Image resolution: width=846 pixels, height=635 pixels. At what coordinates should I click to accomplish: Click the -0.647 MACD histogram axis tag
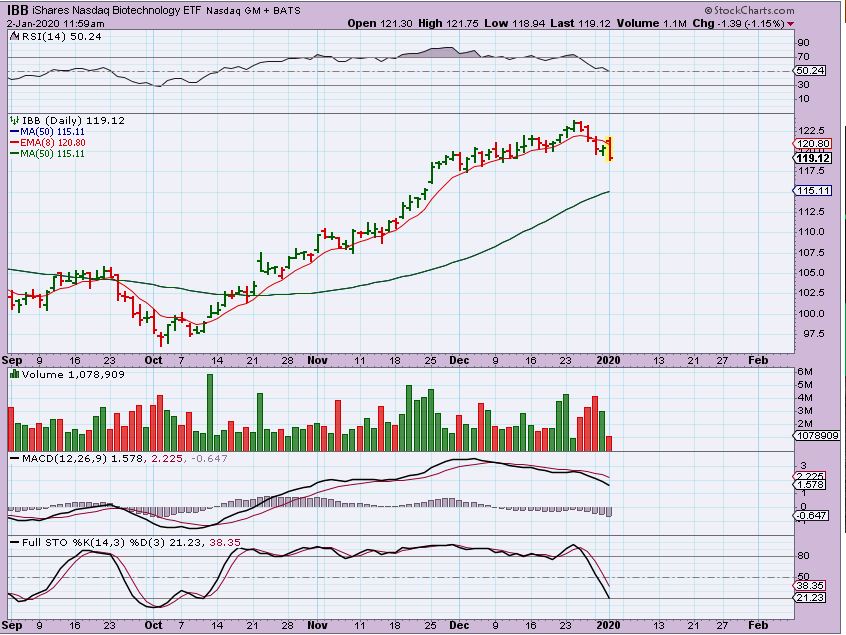811,515
